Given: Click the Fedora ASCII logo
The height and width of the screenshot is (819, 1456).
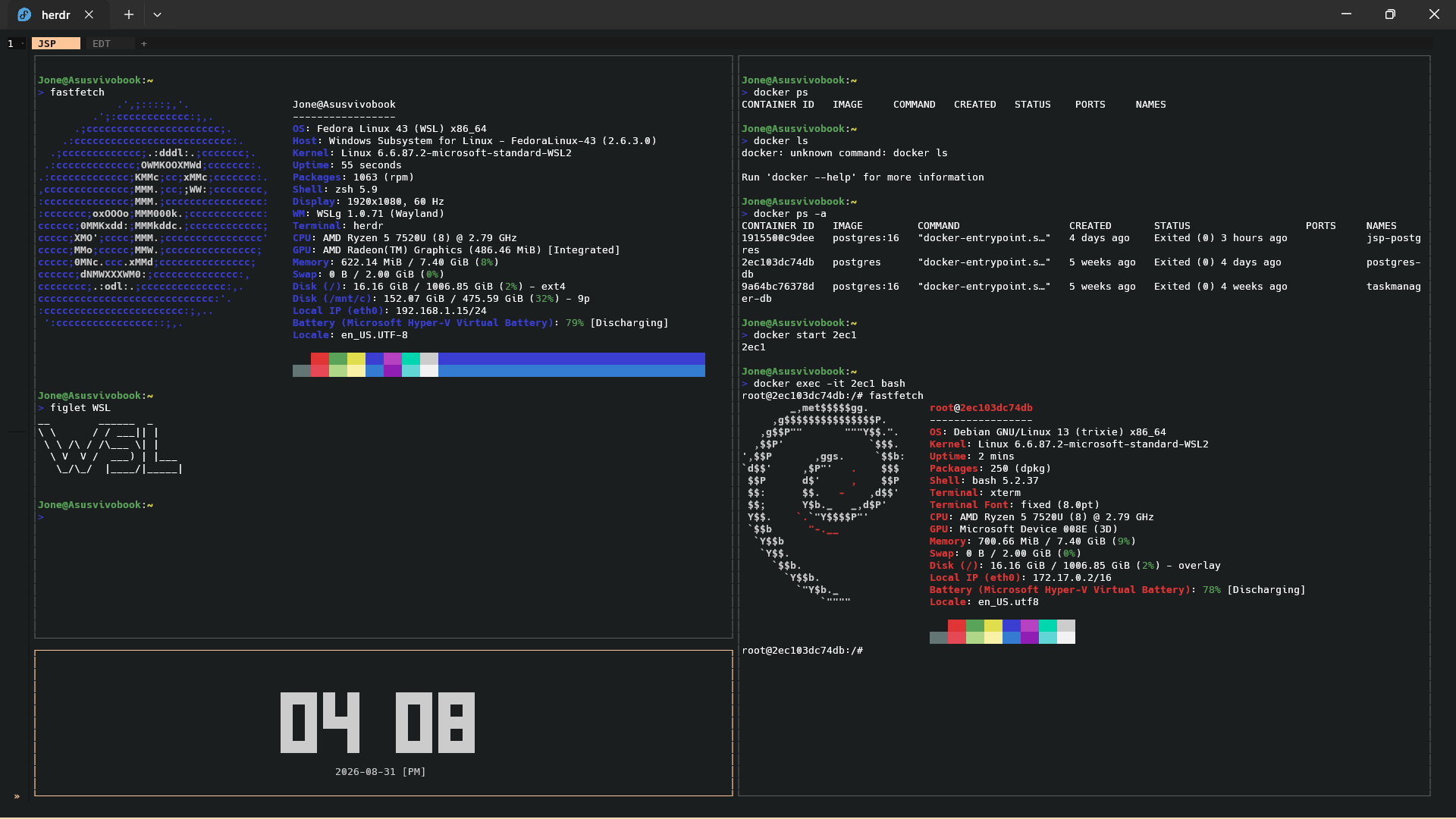Looking at the screenshot, I should [x=153, y=214].
